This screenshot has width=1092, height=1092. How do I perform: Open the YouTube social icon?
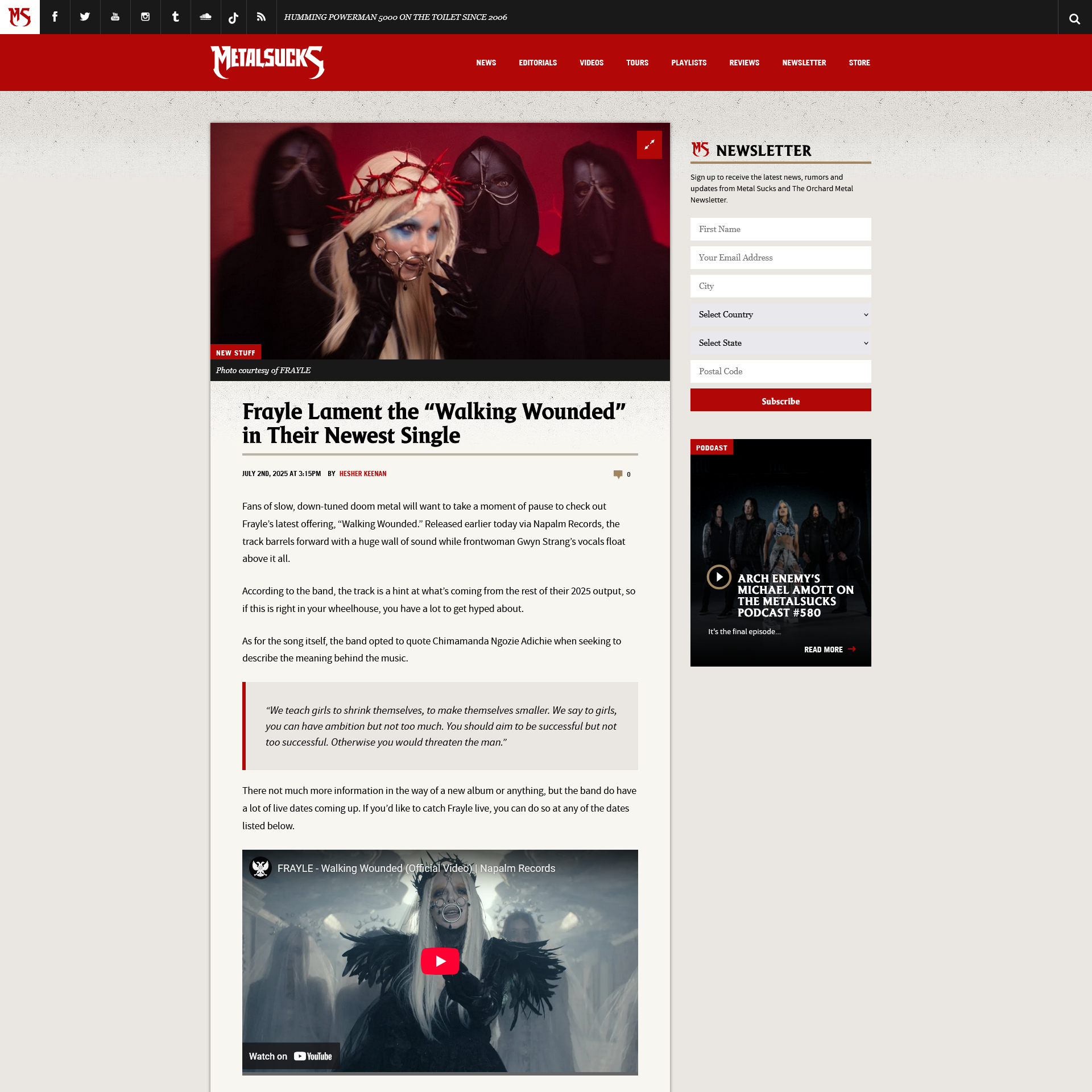[x=115, y=17]
